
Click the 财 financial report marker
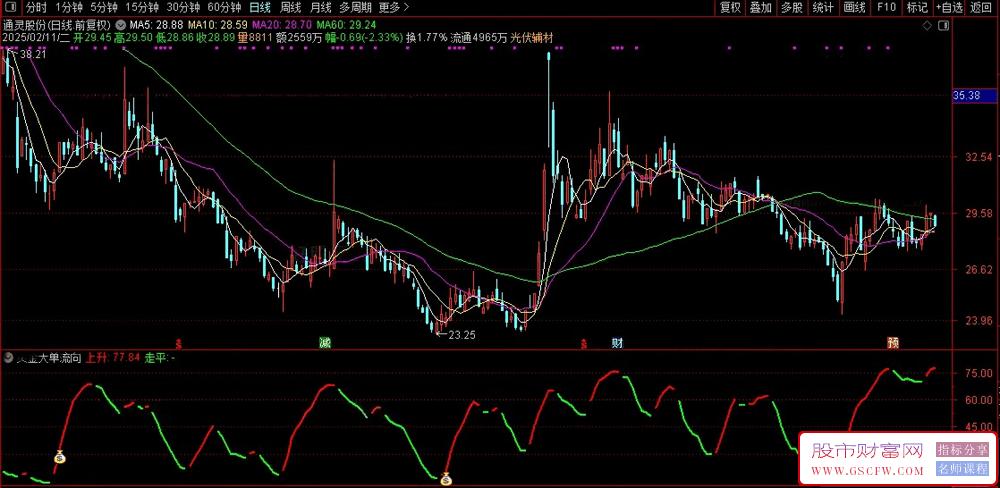pos(617,343)
